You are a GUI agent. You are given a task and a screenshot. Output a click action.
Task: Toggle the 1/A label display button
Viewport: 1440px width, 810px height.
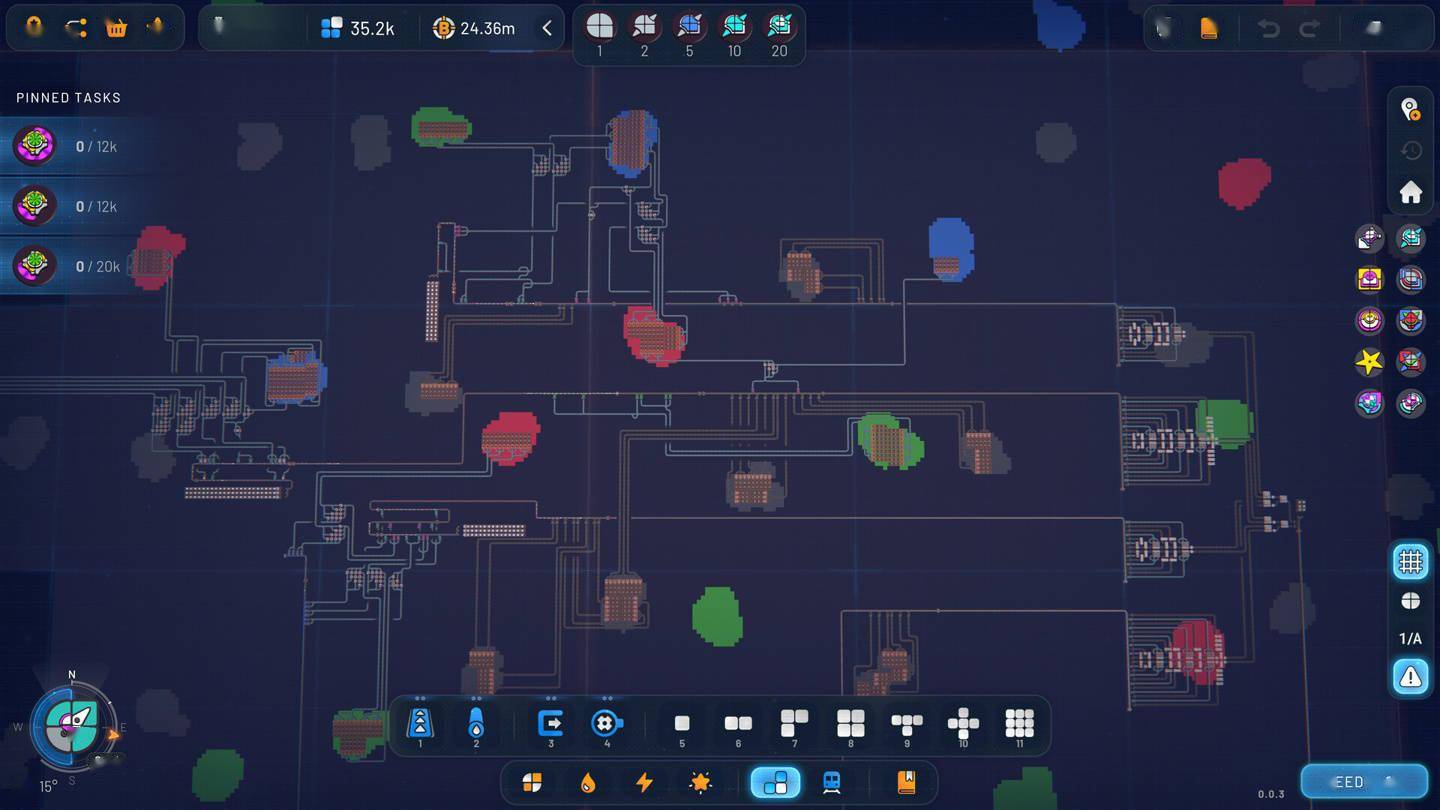(1410, 638)
